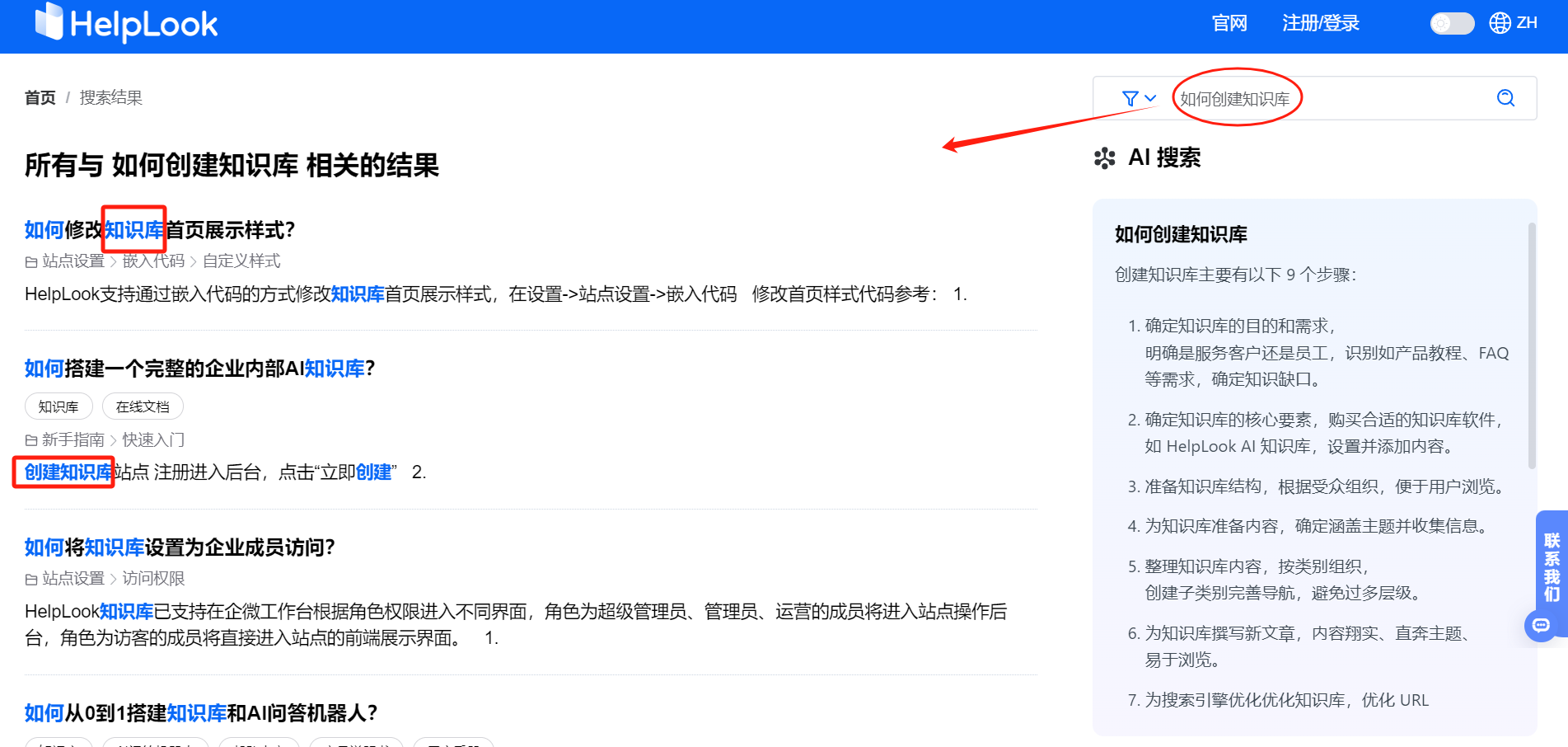Click AI answer heading 如何创建知识库
The width and height of the screenshot is (1568, 747).
(x=1181, y=235)
